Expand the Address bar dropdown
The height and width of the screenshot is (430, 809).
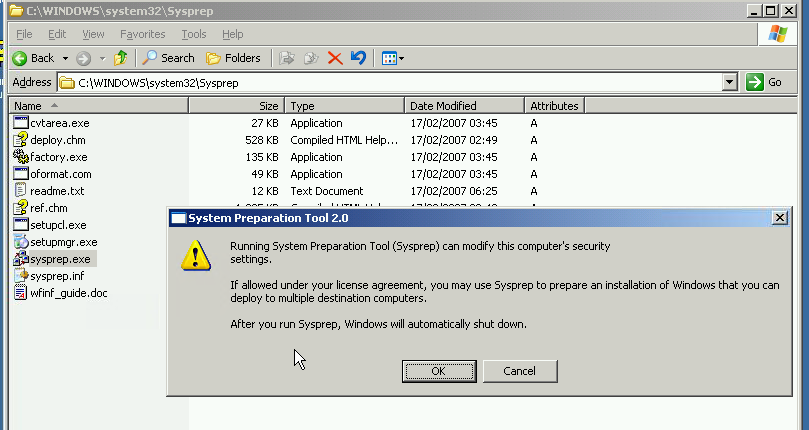pos(729,82)
